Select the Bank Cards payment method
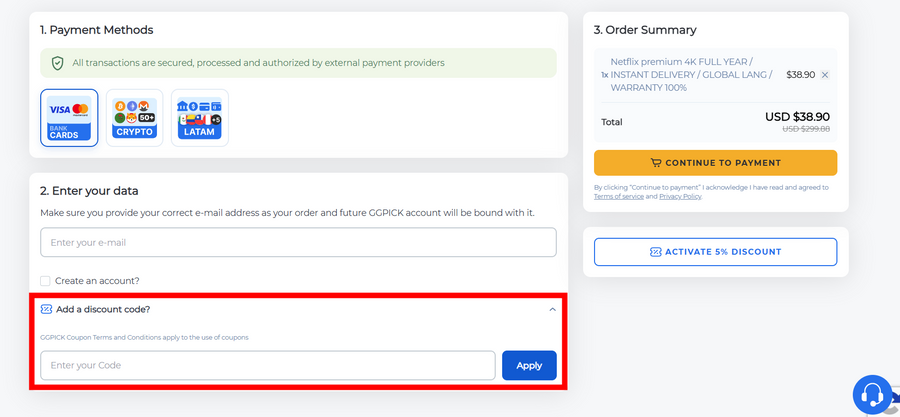The image size is (900, 417). [69, 118]
